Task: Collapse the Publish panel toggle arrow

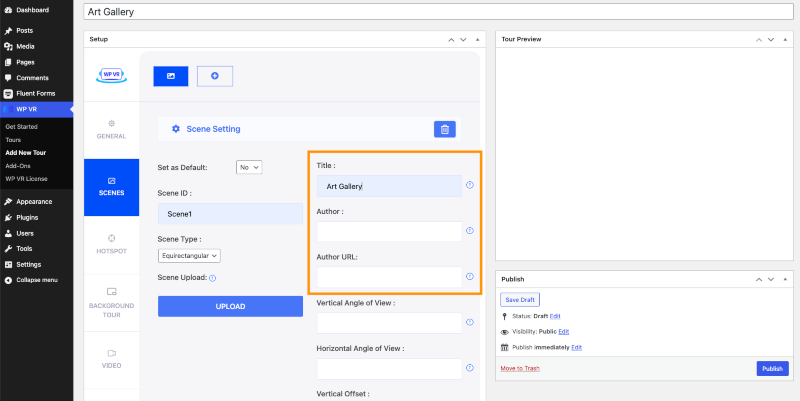Action: [x=785, y=279]
